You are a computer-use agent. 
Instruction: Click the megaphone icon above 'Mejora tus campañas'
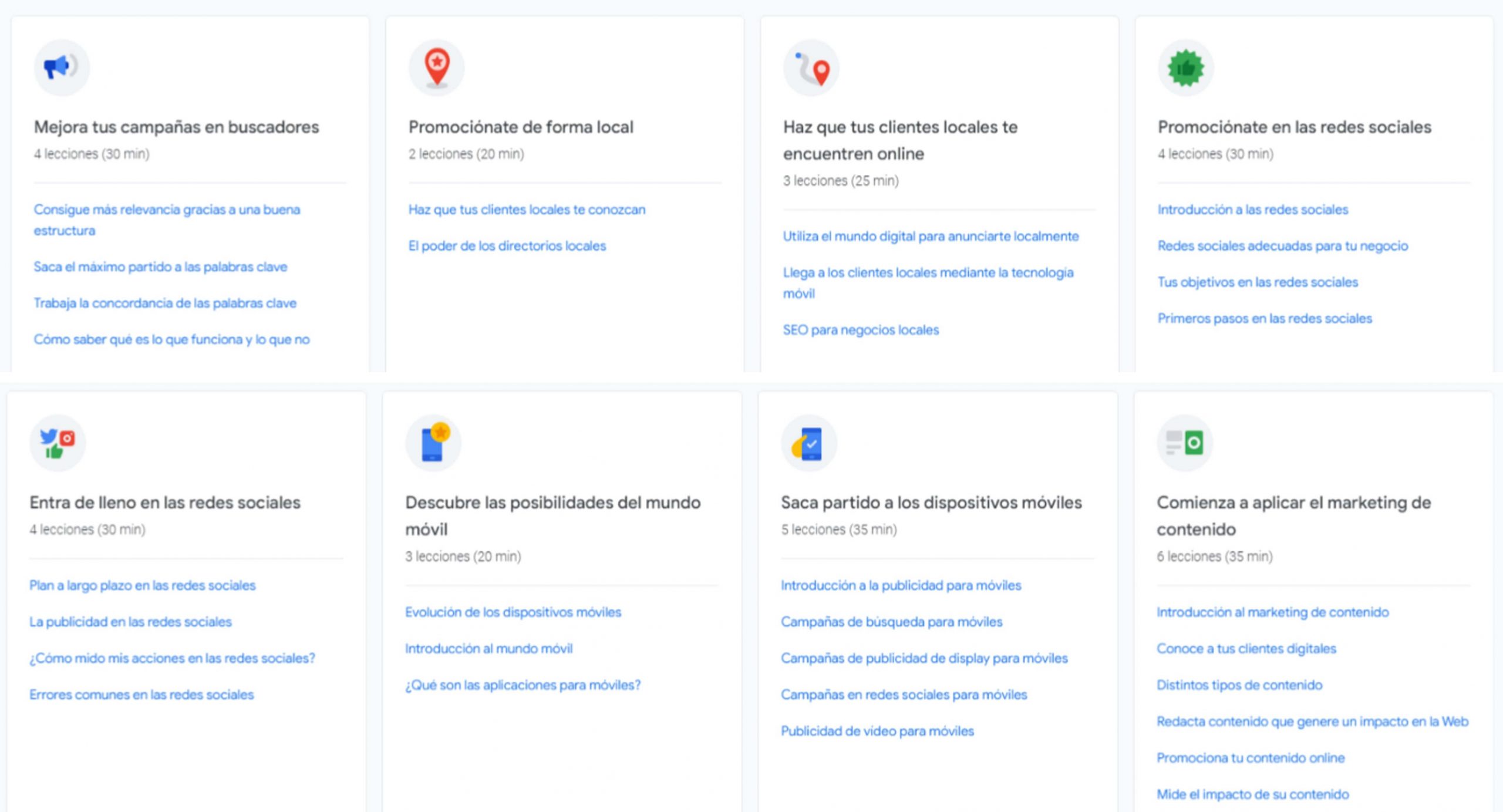tap(61, 66)
